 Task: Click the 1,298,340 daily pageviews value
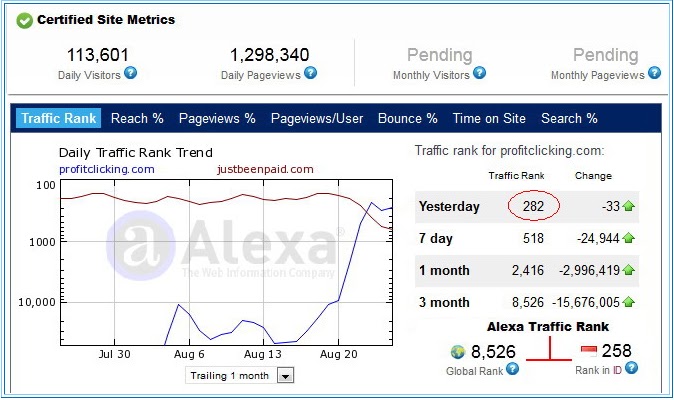coord(270,55)
